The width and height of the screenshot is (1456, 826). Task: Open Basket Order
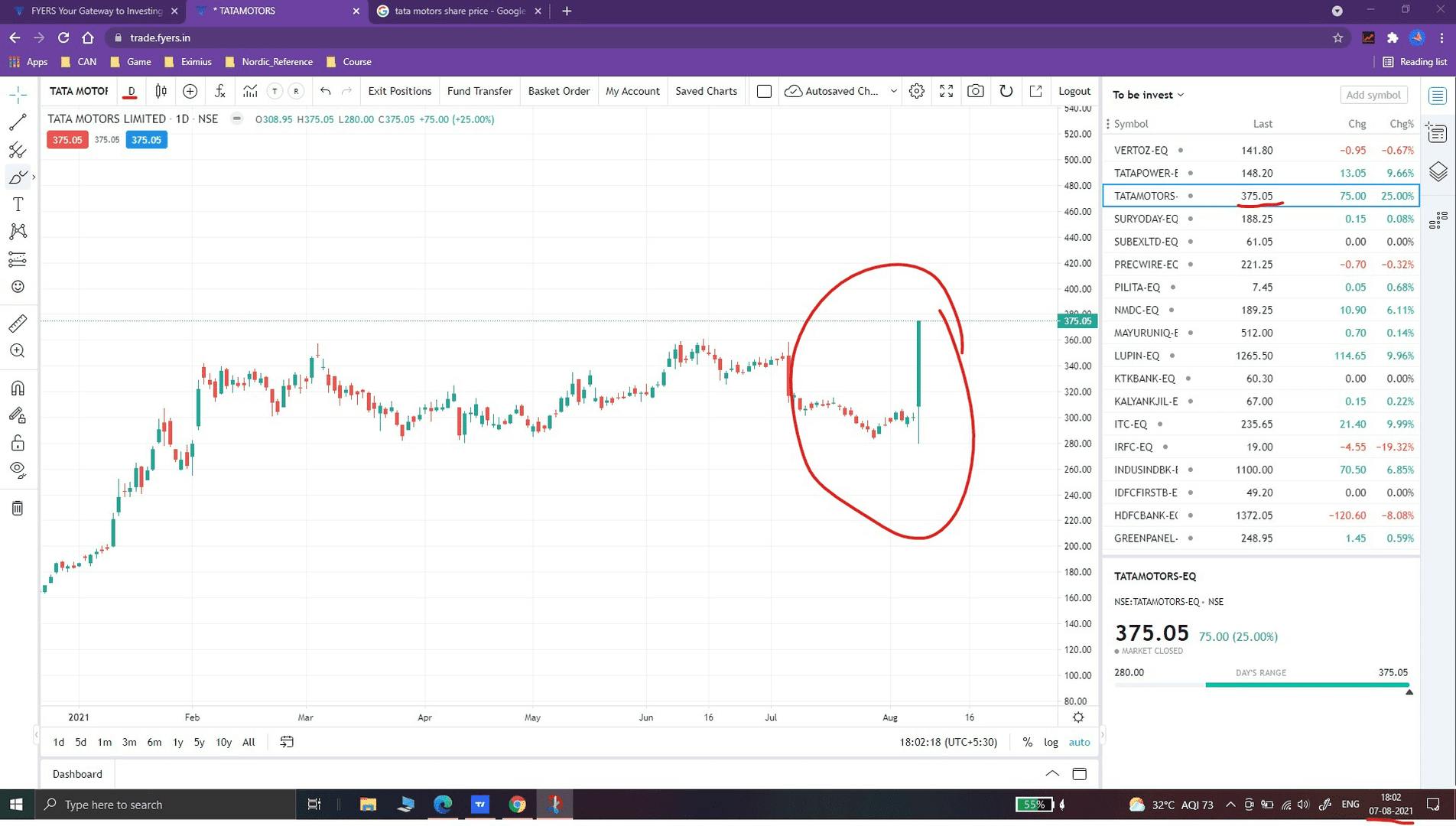[x=559, y=91]
